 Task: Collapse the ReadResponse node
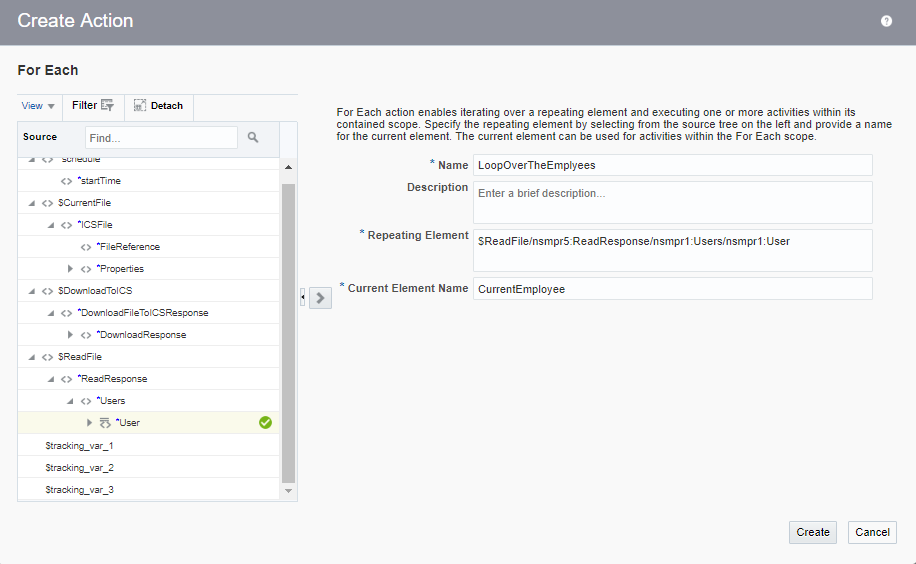[x=51, y=379]
